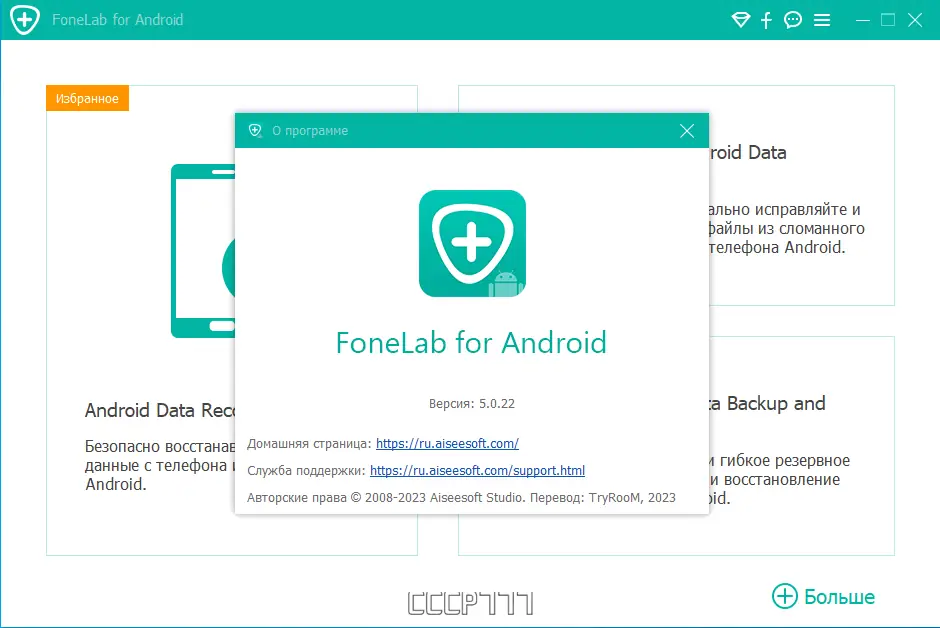
Task: Click the Домашняя страница label
Action: (309, 443)
